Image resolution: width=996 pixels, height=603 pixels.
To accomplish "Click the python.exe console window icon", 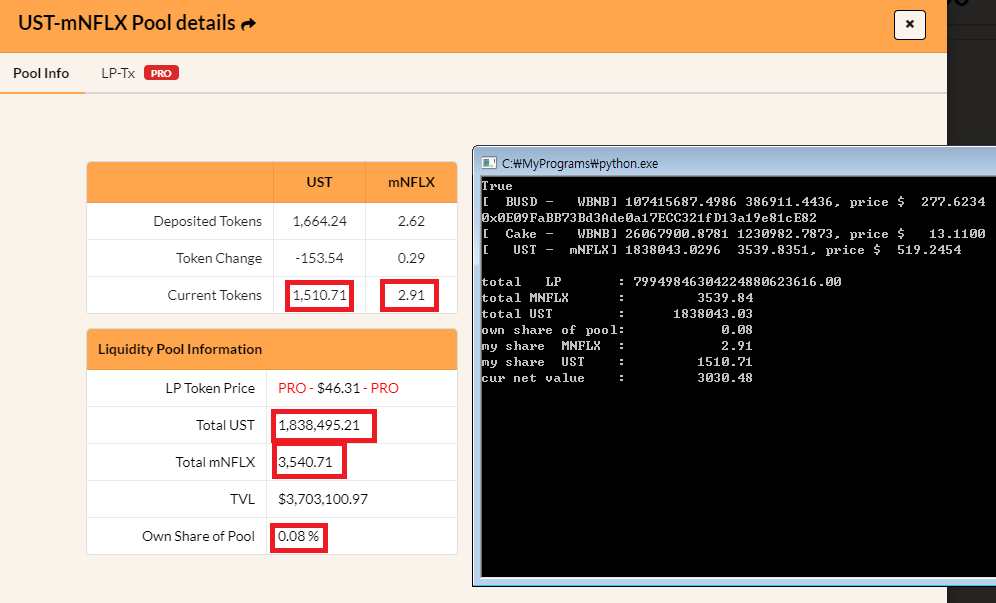I will click(488, 163).
